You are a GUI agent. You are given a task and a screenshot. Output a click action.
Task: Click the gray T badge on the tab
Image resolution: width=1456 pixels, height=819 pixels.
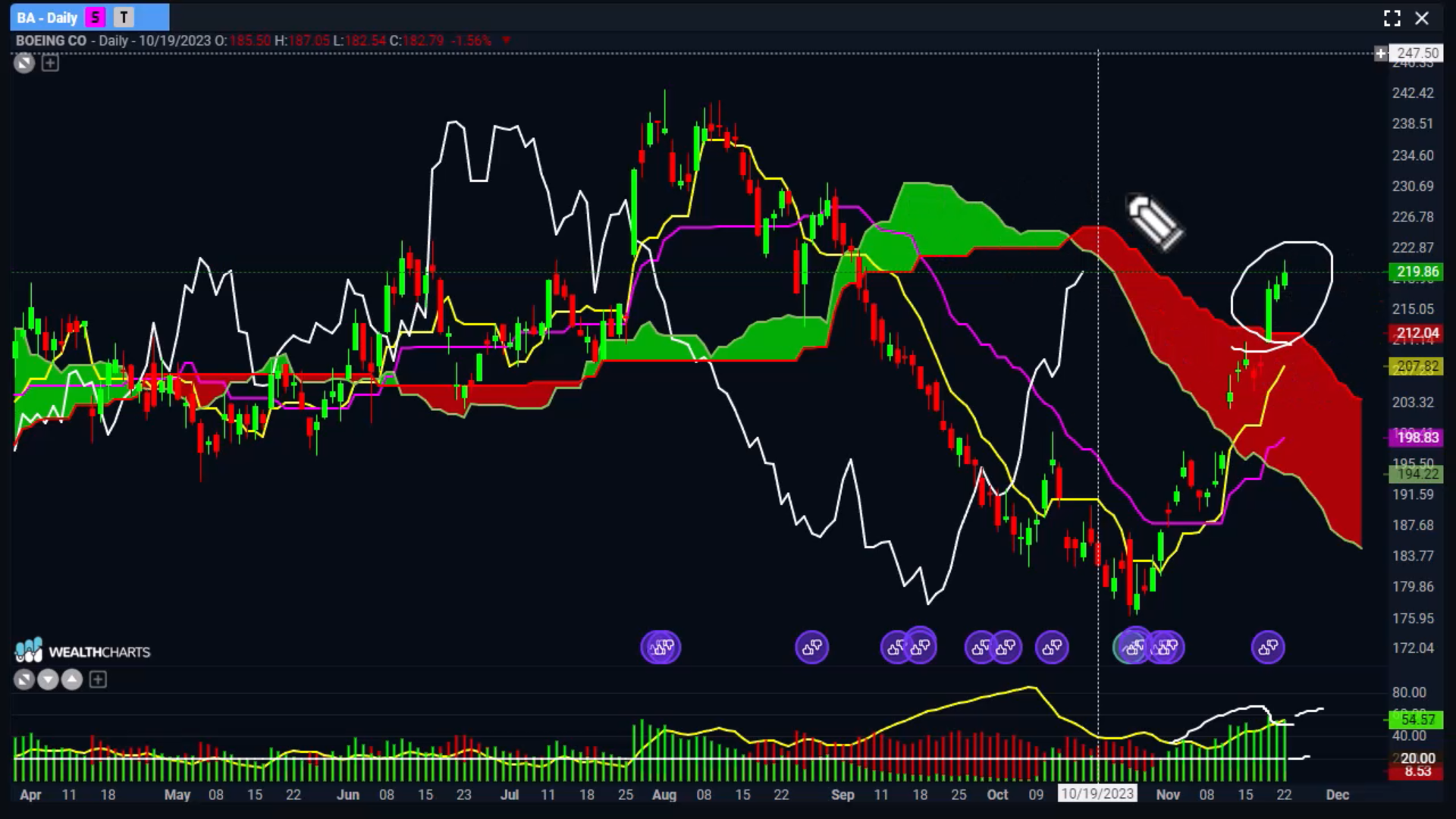[124, 17]
